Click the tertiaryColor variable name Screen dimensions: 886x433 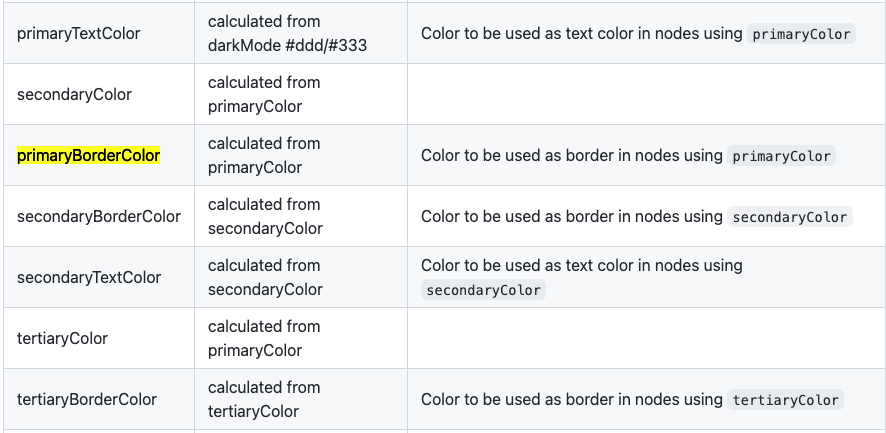click(x=62, y=338)
